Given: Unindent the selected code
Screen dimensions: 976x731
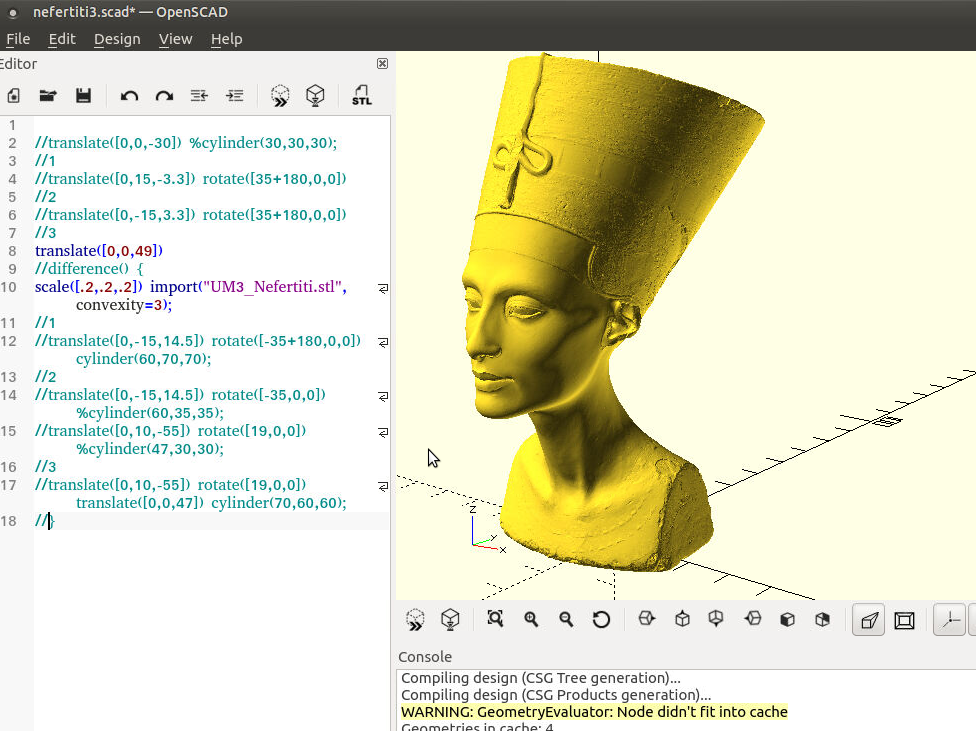Looking at the screenshot, I should click(x=199, y=95).
